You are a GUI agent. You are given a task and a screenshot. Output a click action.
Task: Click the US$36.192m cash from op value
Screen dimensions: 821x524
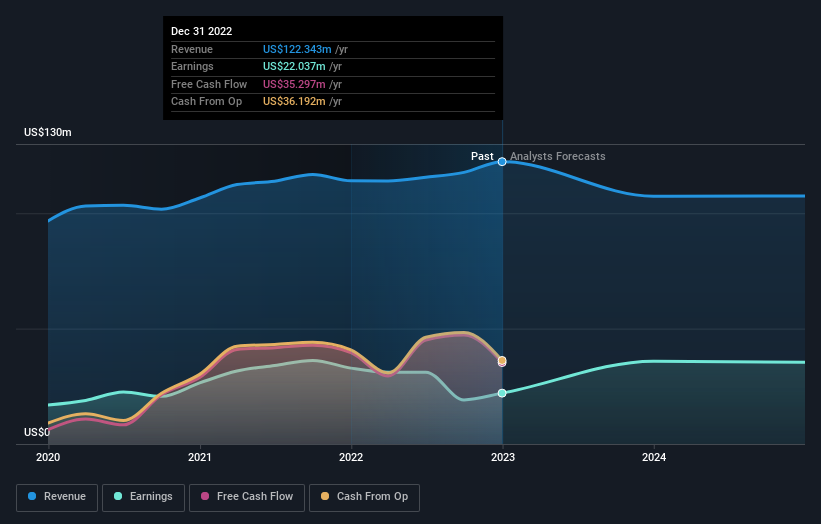point(294,102)
